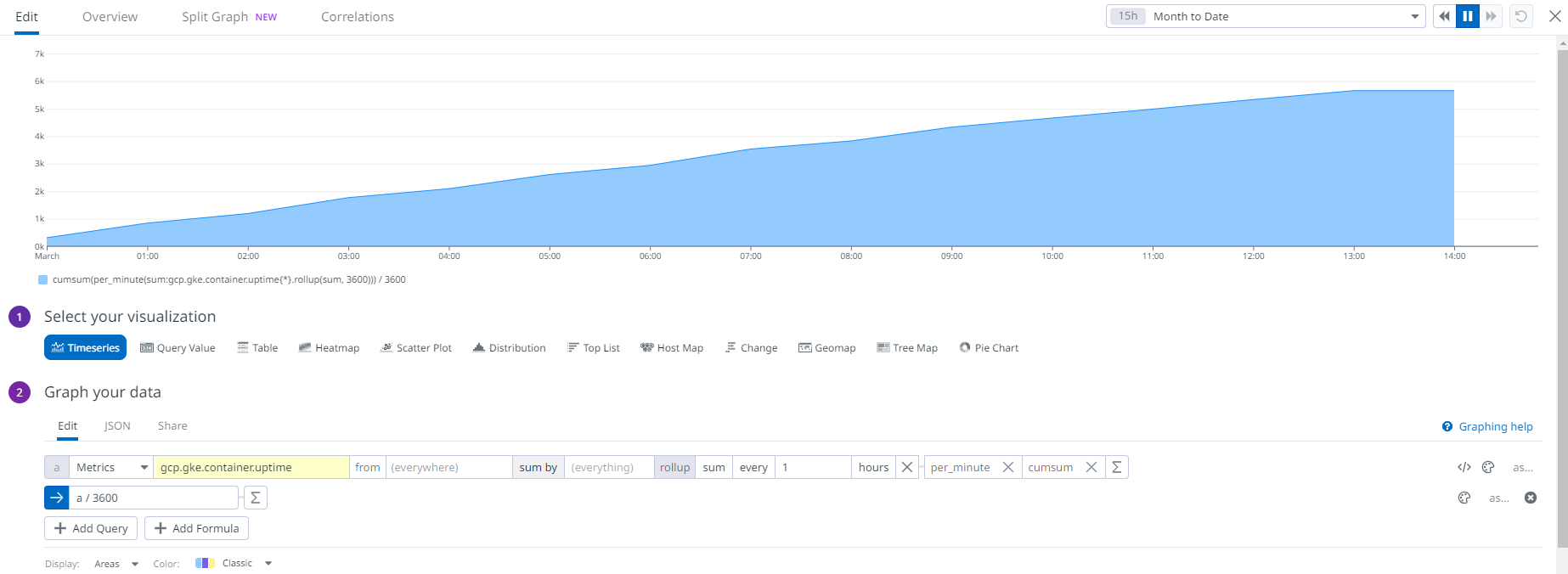Select the Host Map visualization
Screen dimensions: 1568x574
point(672,347)
